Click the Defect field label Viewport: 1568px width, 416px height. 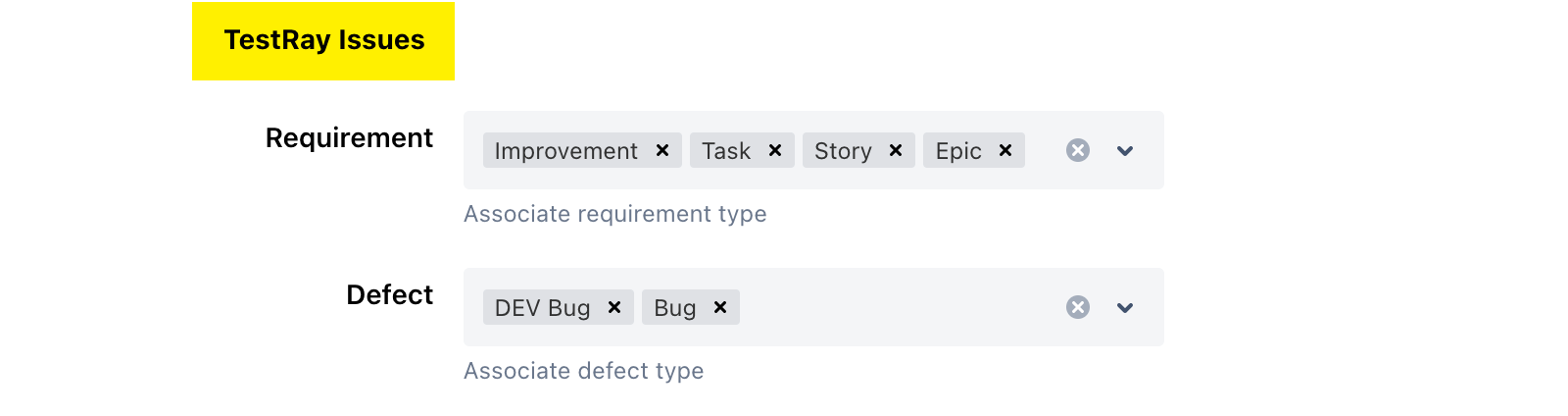click(x=389, y=295)
